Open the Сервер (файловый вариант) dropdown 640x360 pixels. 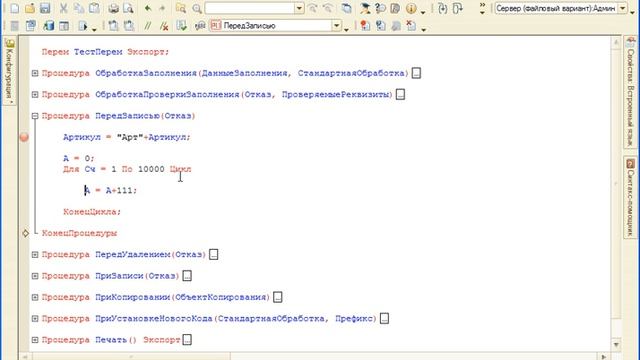(623, 8)
